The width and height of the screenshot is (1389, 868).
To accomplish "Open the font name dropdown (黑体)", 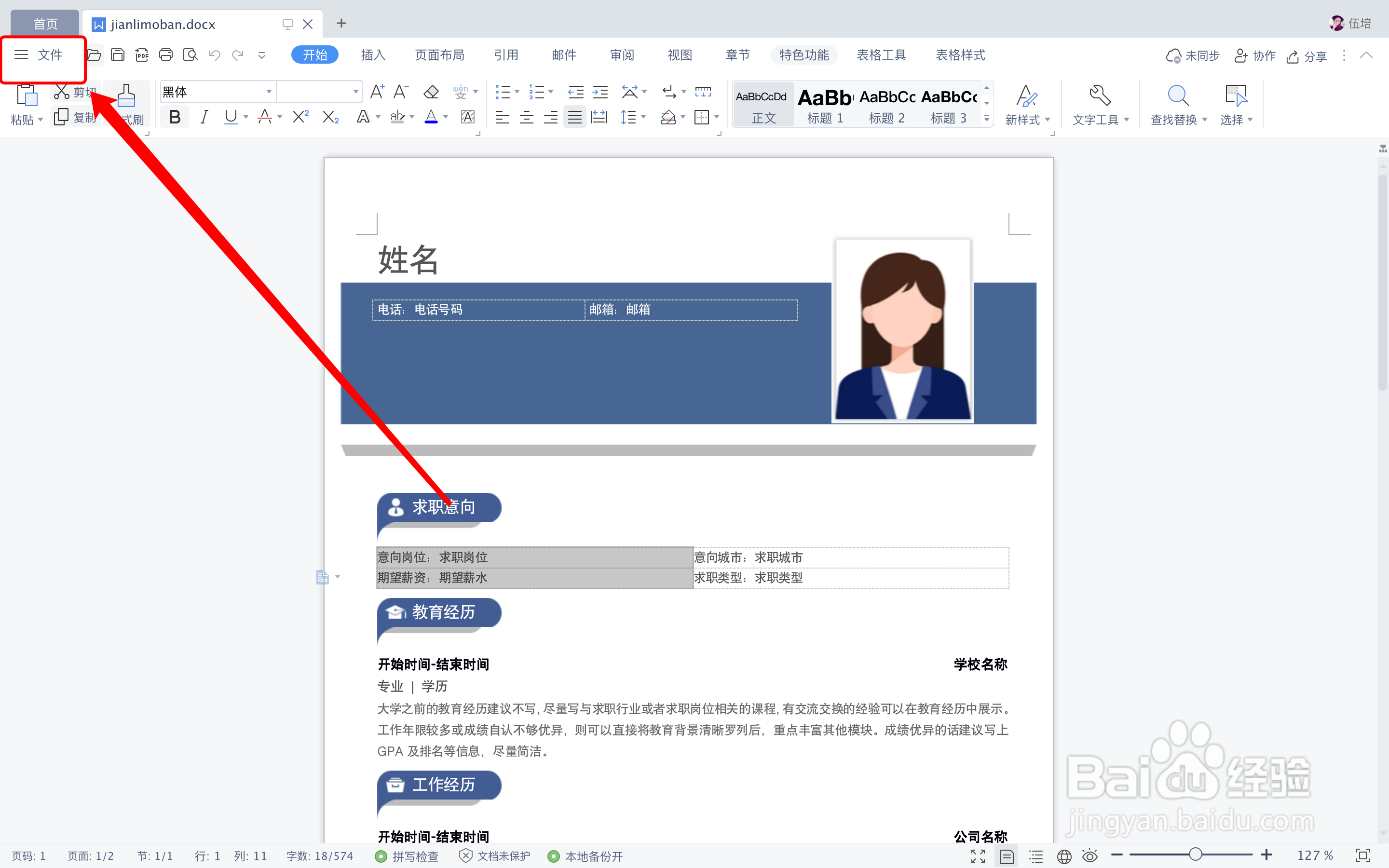I will click(269, 92).
